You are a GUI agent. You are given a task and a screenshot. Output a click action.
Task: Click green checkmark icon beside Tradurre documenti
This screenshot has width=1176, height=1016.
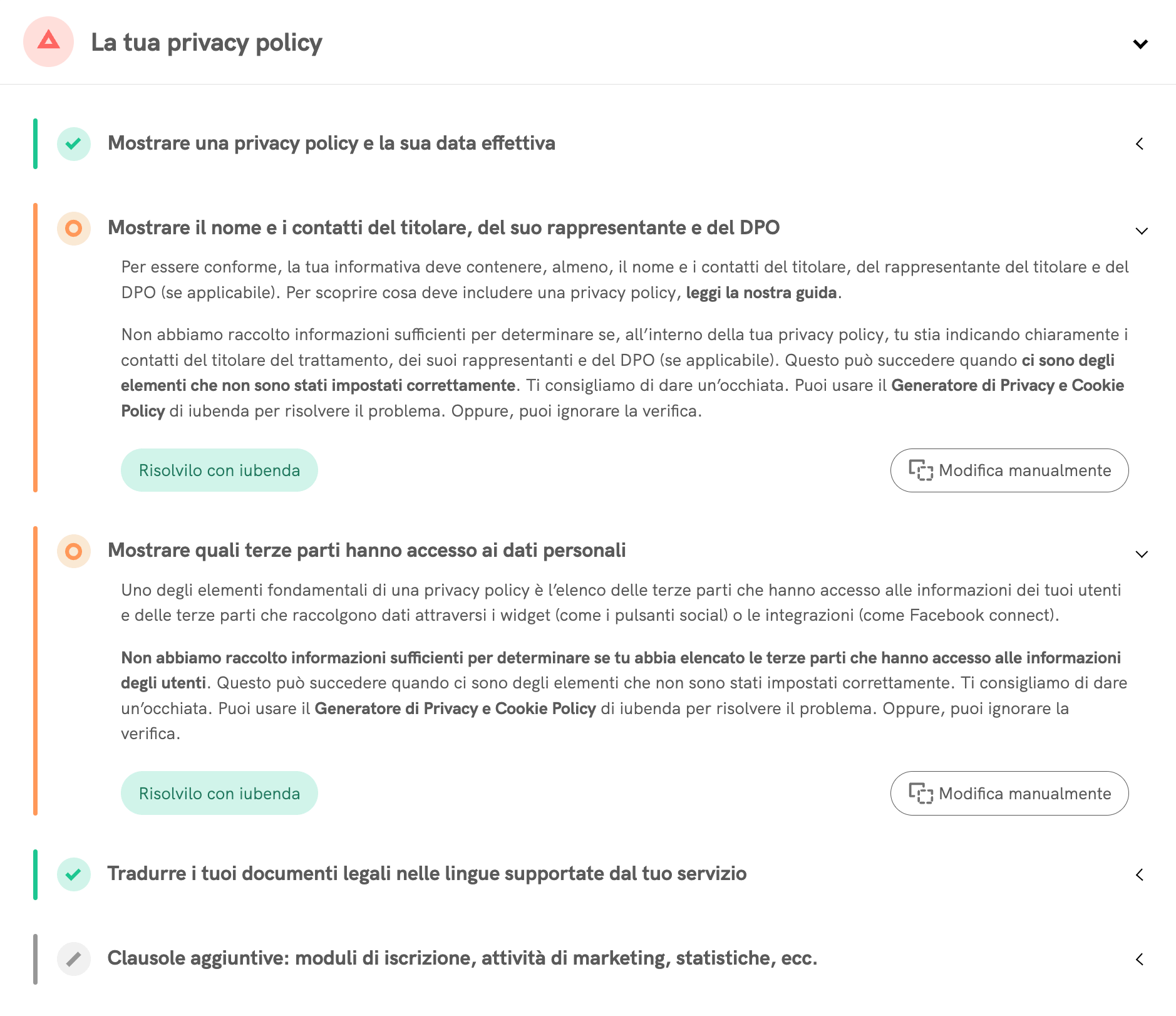tap(73, 874)
